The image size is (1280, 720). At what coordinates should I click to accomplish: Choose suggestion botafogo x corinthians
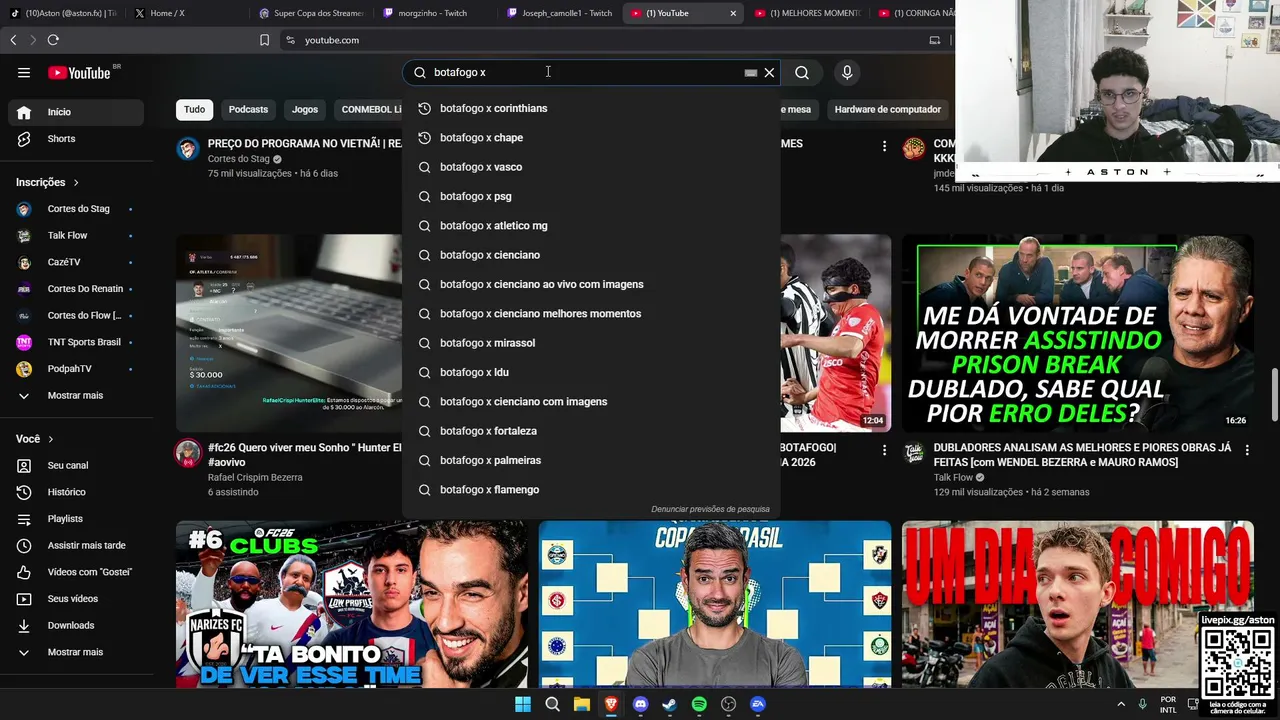click(x=590, y=108)
